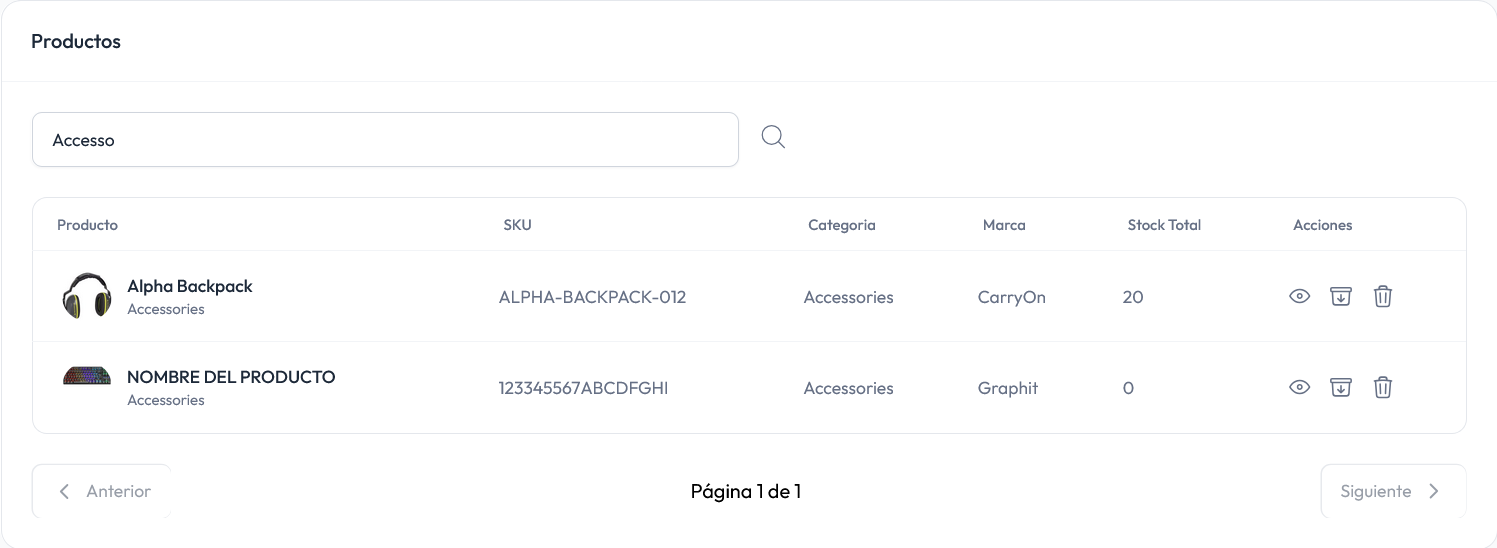Viewport: 1497px width, 548px height.
Task: Go to the Anterior page
Action: pos(102,491)
